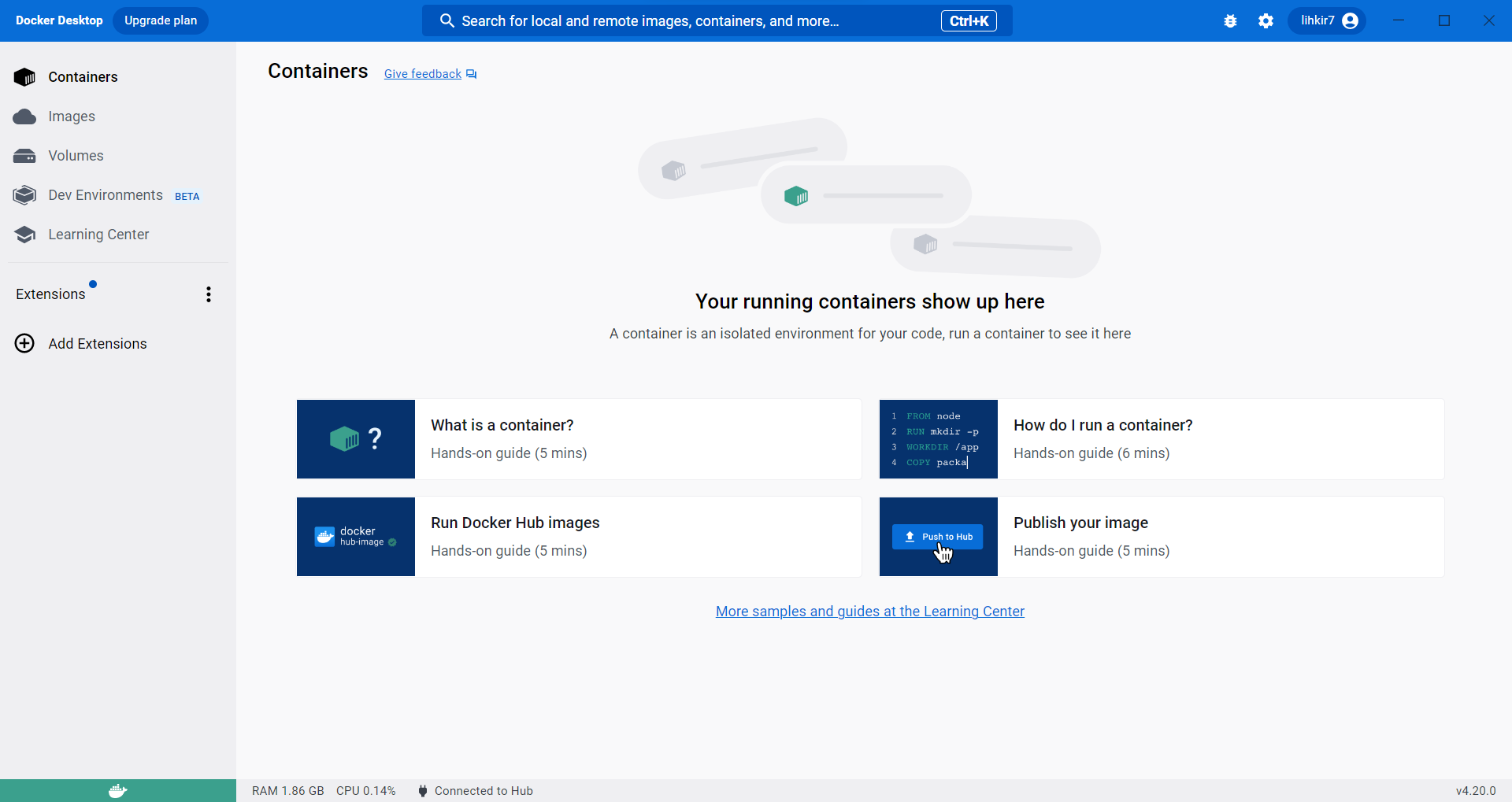The height and width of the screenshot is (802, 1512).
Task: Open the 'Publish your image' guide
Action: [x=1162, y=537]
